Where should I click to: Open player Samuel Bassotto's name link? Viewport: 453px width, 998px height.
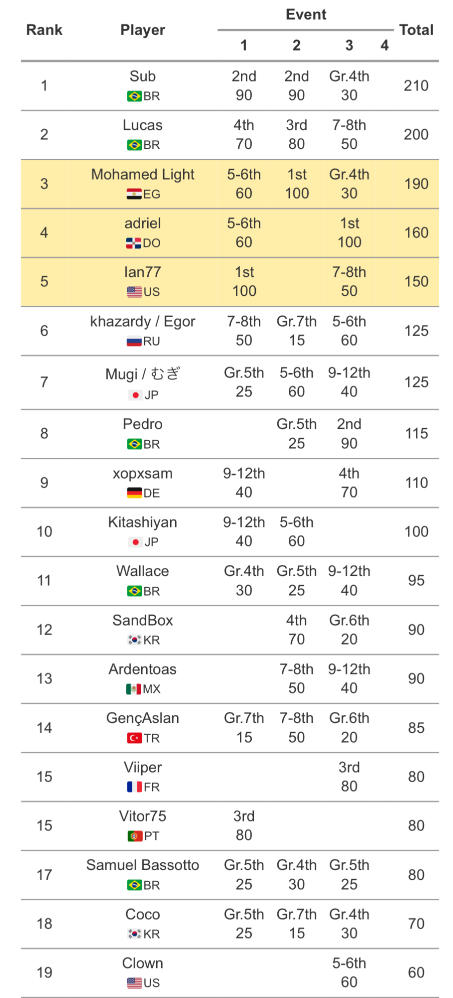click(143, 865)
